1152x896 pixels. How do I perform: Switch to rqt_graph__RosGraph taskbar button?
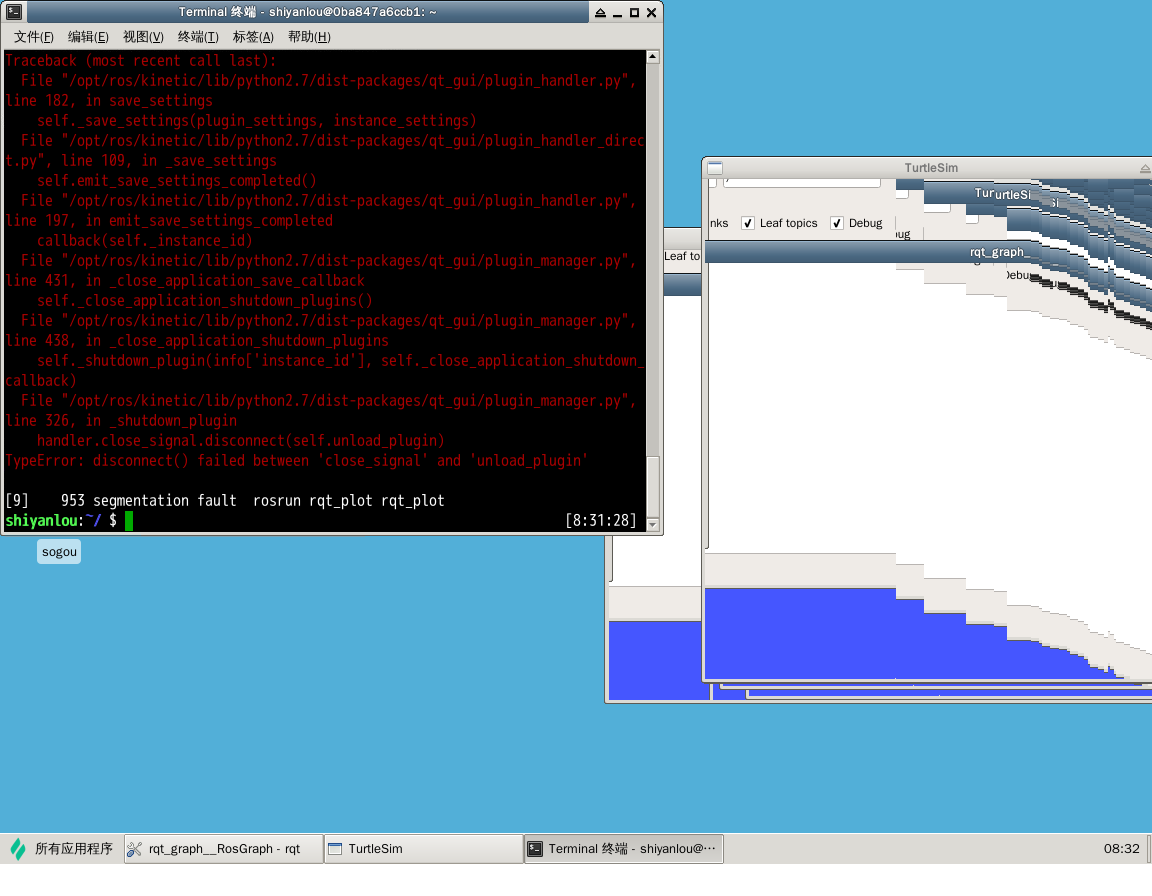click(224, 849)
